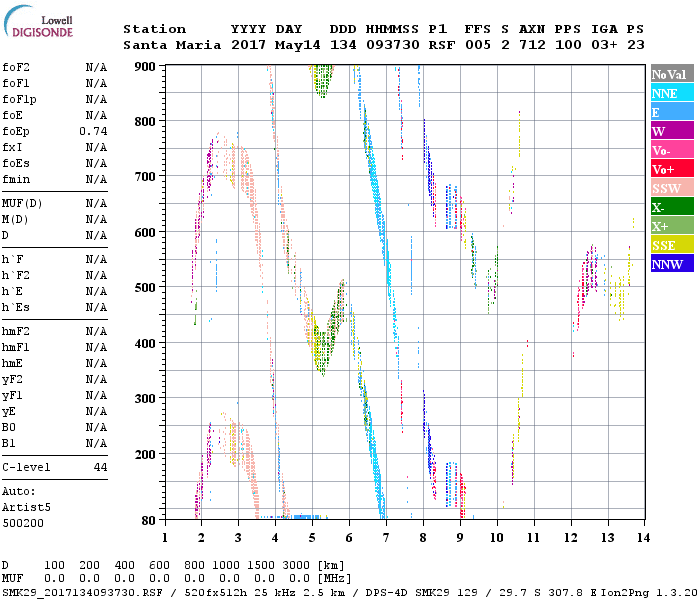The width and height of the screenshot is (700, 600).
Task: Click the C-level value 44
Action: tap(100, 468)
